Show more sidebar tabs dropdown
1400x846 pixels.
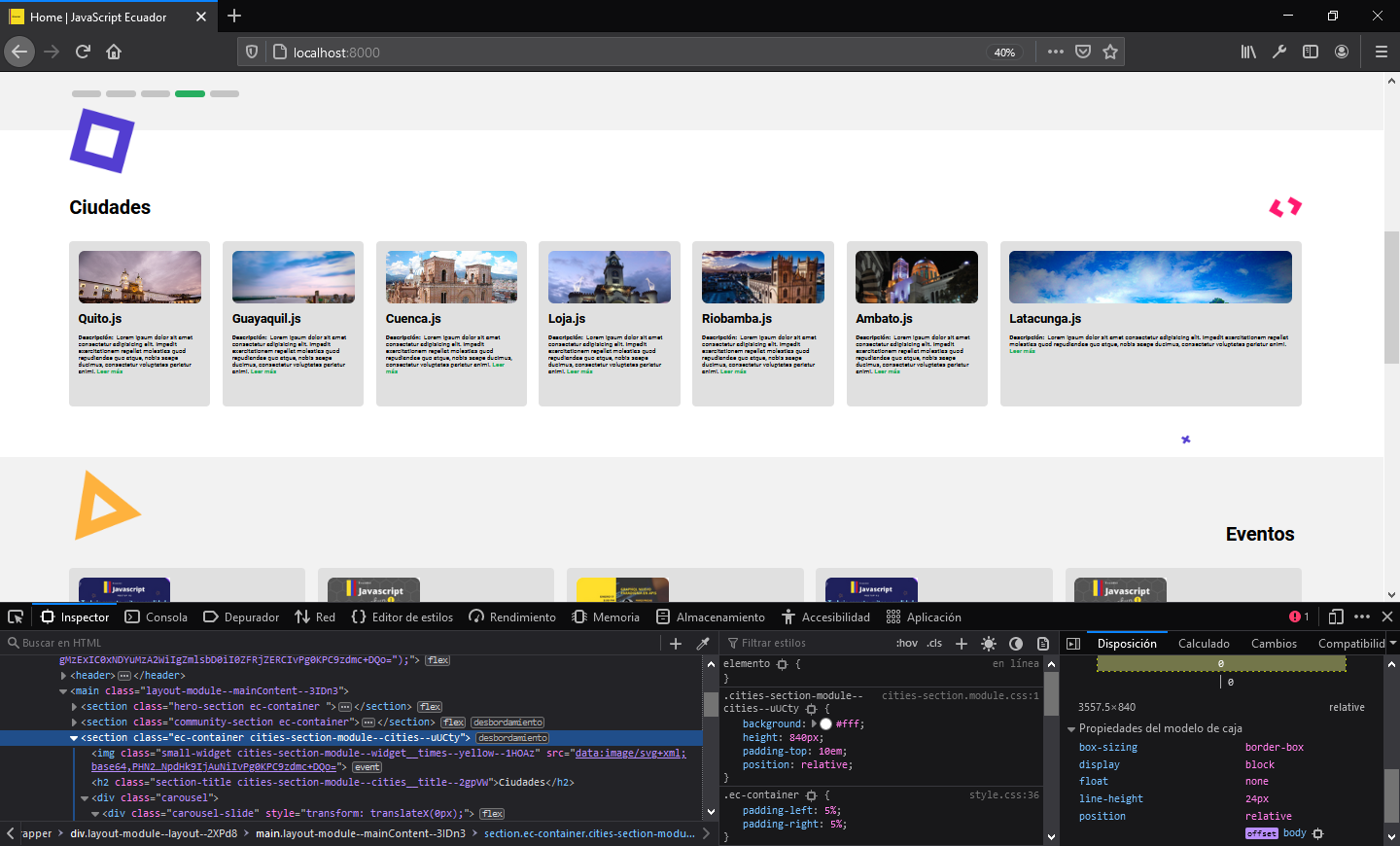[1392, 643]
